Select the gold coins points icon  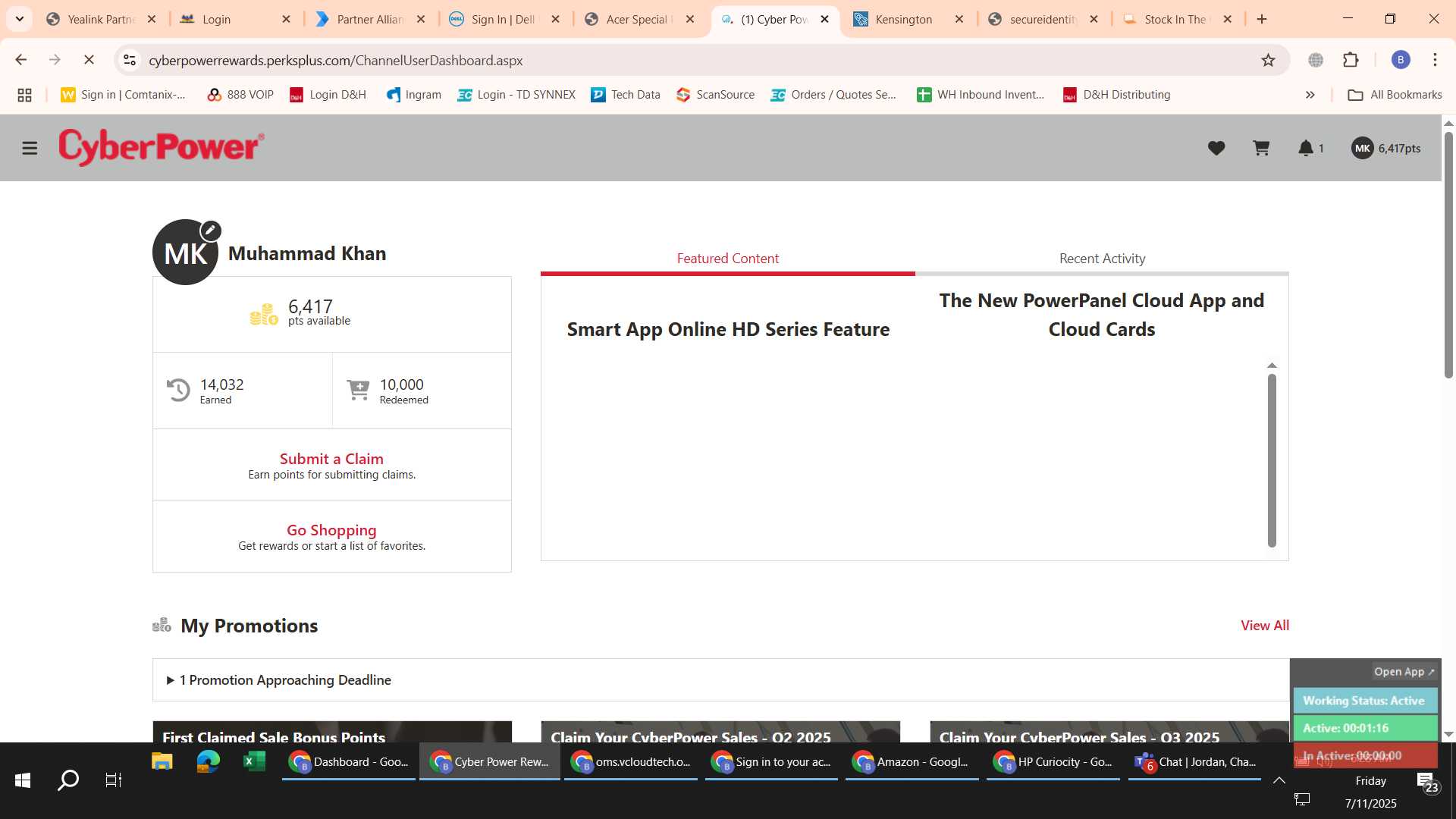[x=264, y=314]
